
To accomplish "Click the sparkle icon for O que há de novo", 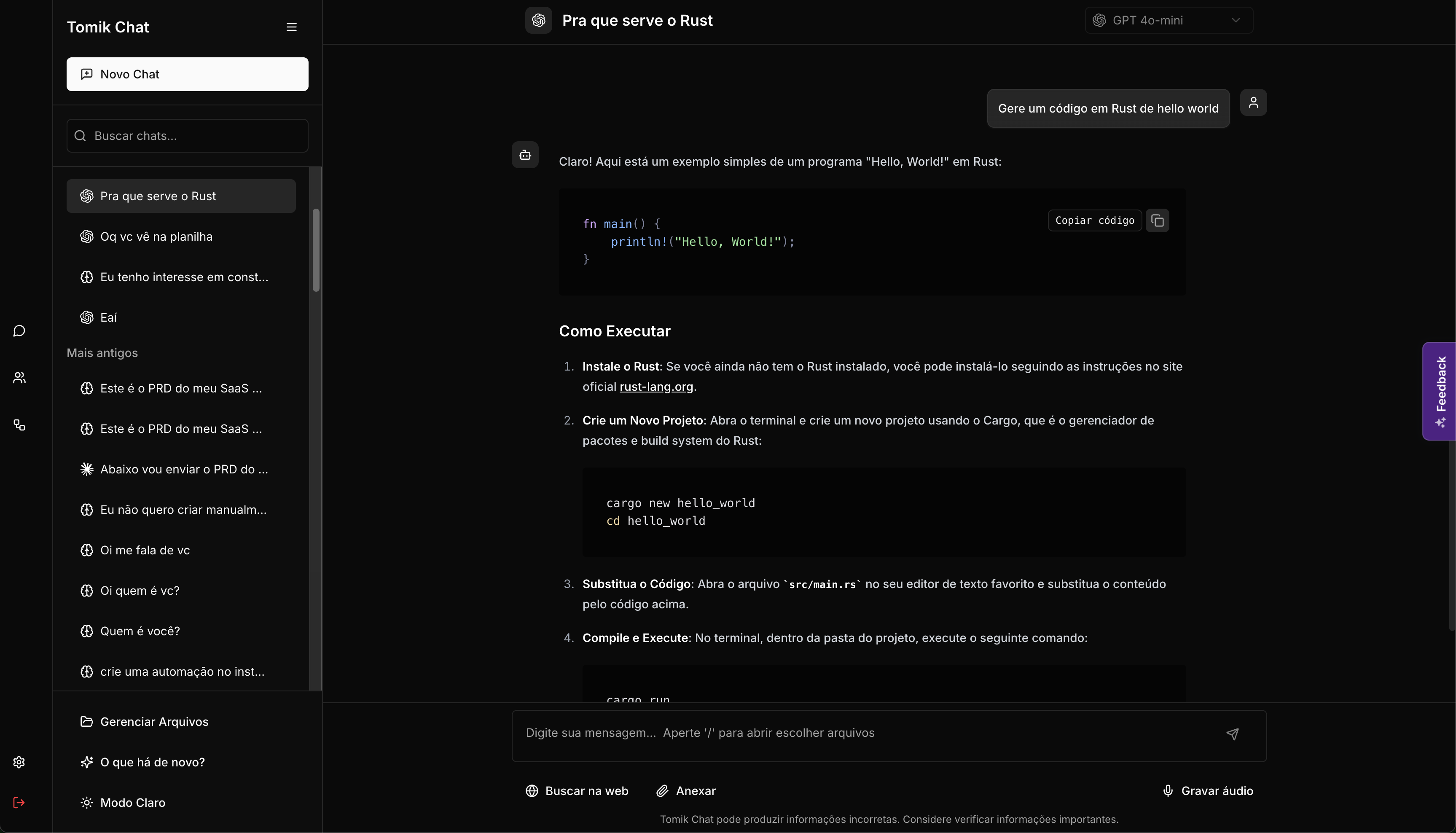I will (x=86, y=762).
